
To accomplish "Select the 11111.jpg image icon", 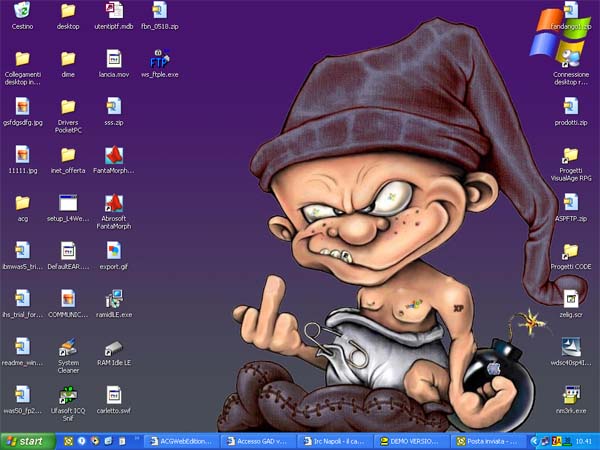I will [22, 155].
